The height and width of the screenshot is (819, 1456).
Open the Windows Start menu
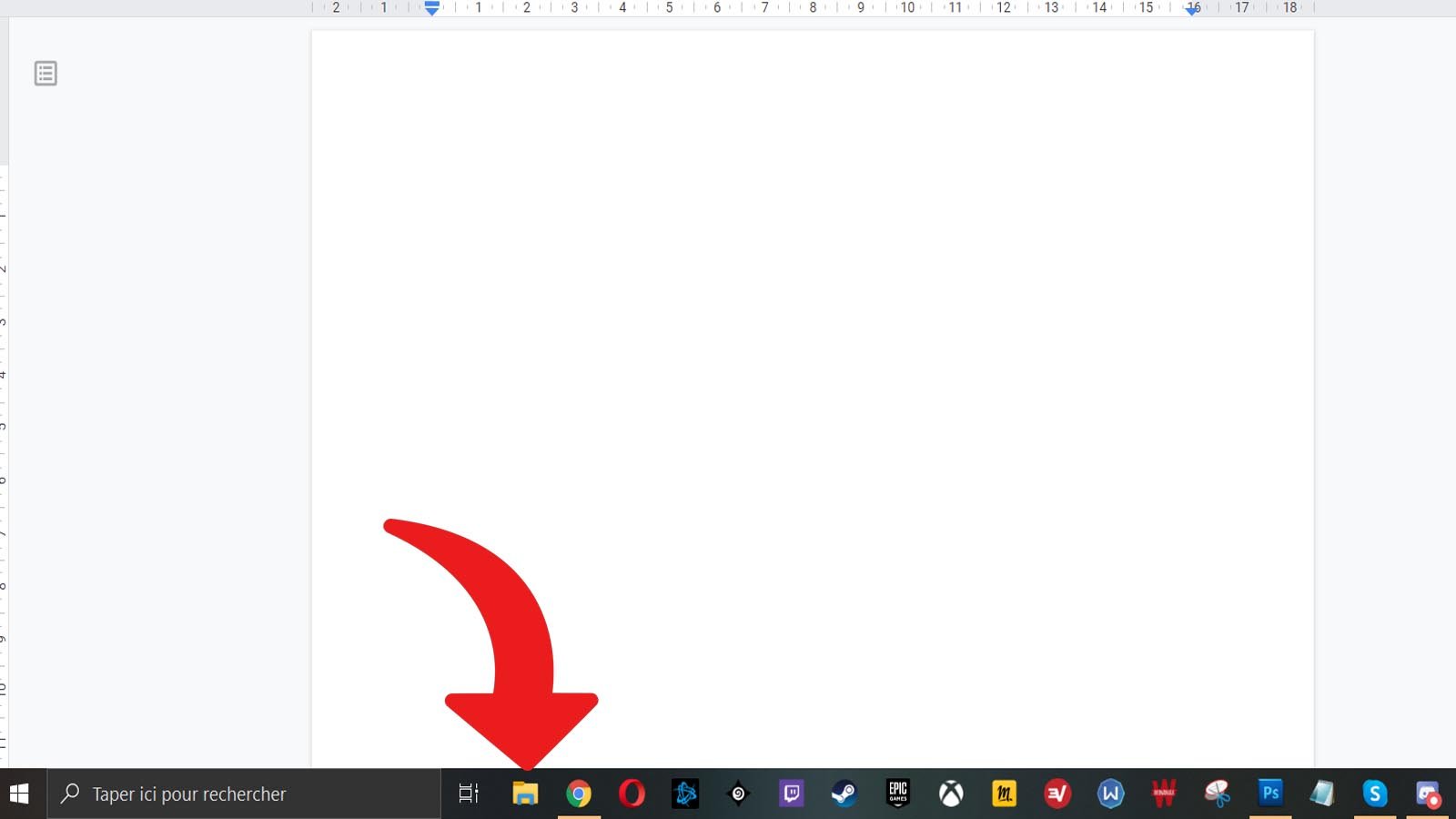18,794
